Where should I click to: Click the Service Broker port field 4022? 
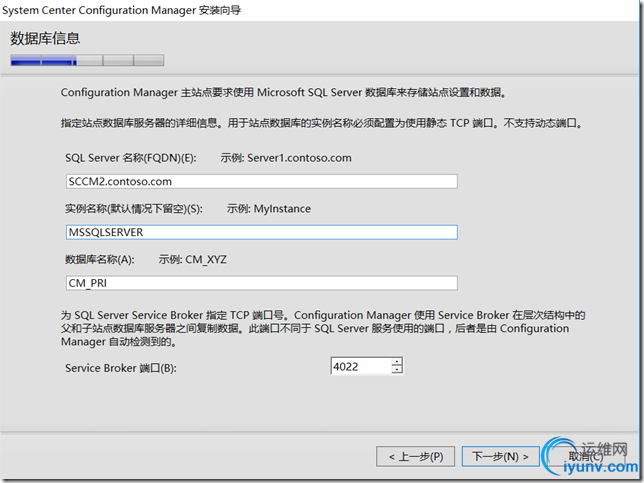(360, 366)
